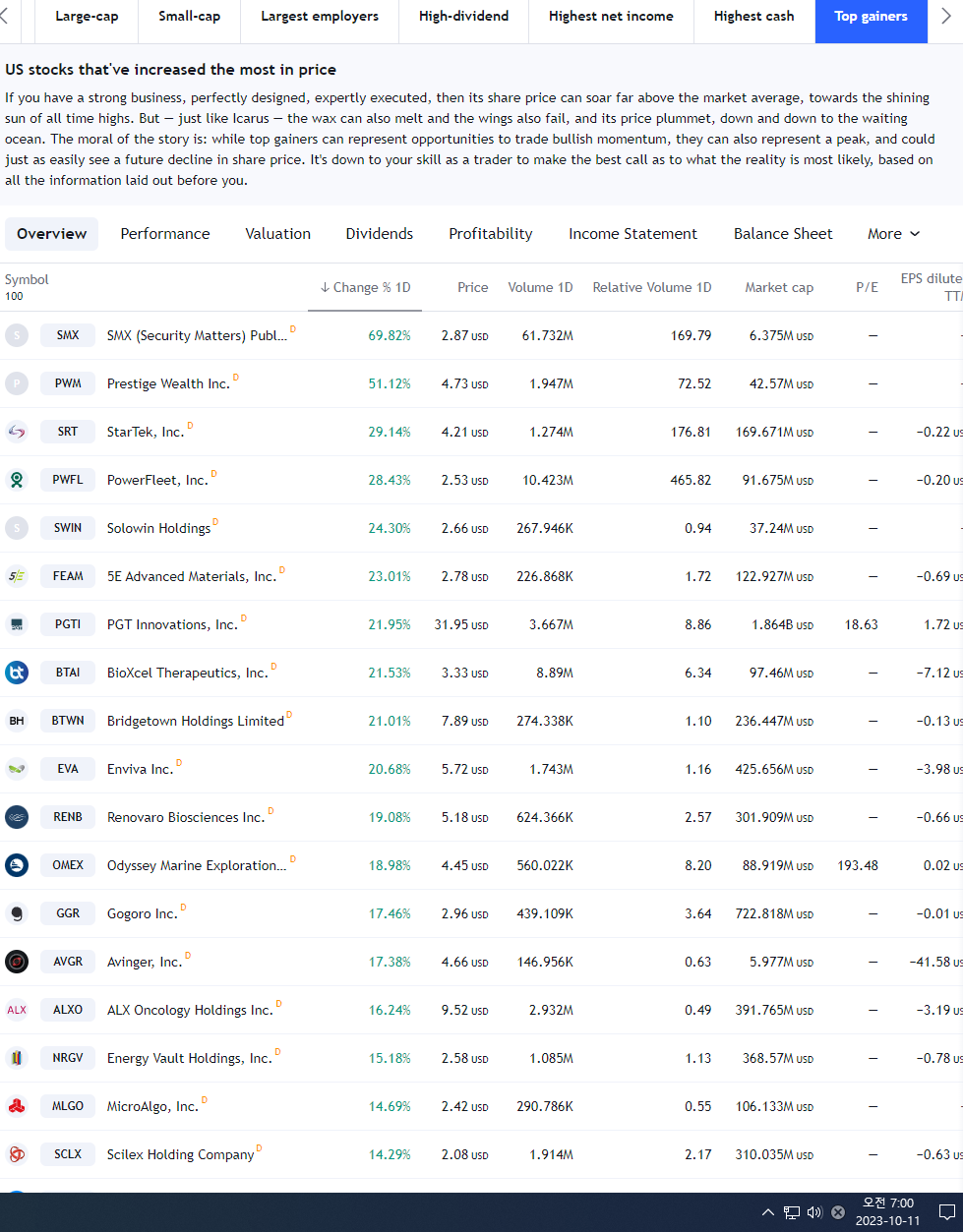Click the taskbar network icon

[792, 1212]
